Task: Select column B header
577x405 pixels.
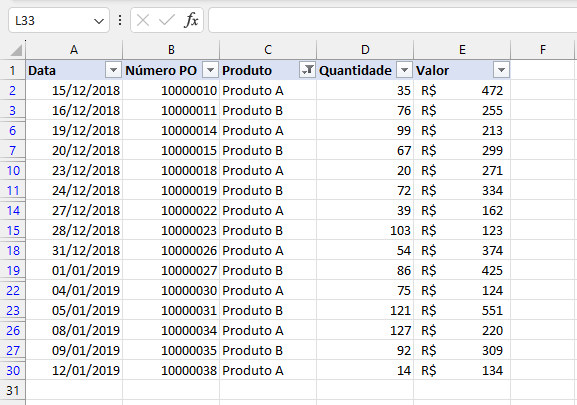Action: coord(171,50)
